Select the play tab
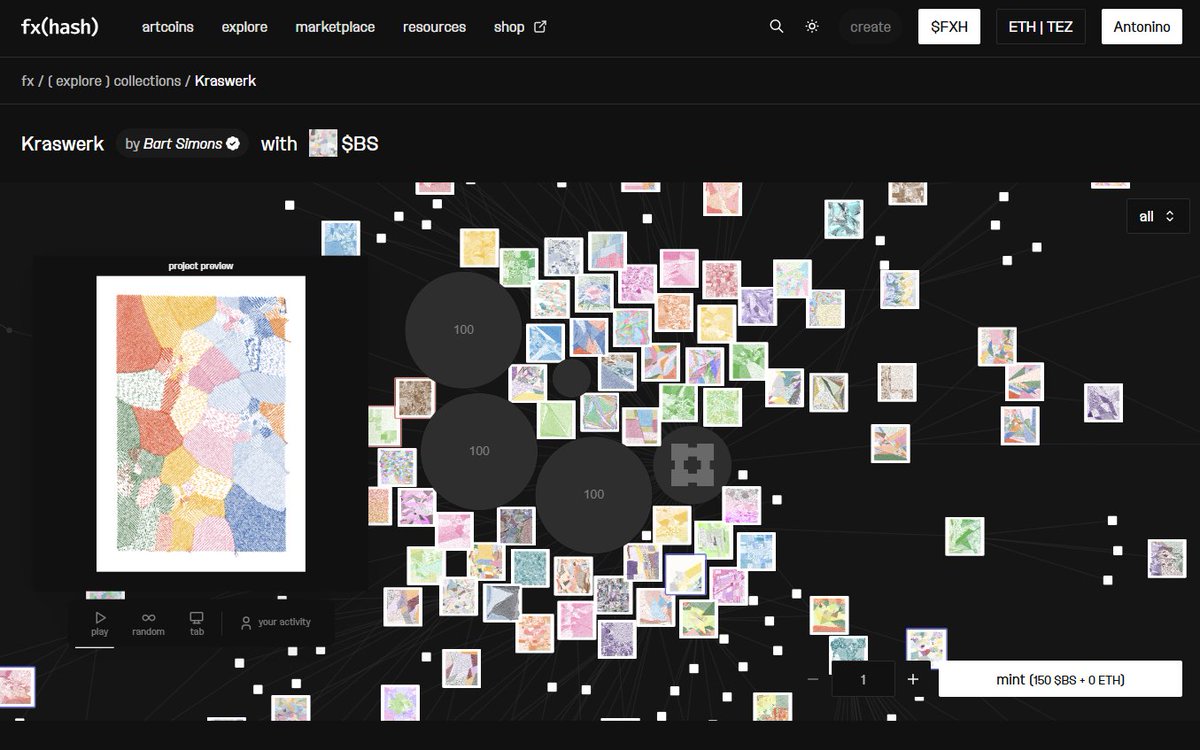The image size is (1200, 750). point(100,624)
